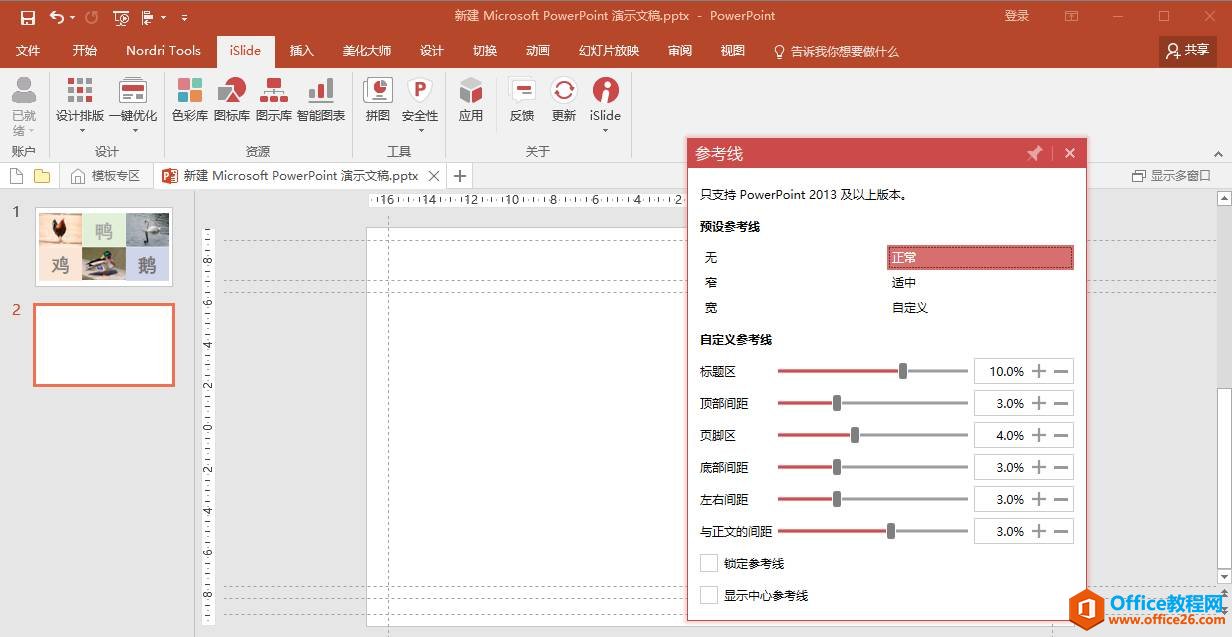Enable 锁定参考线 to lock guides
This screenshot has width=1232, height=637.
(x=709, y=563)
